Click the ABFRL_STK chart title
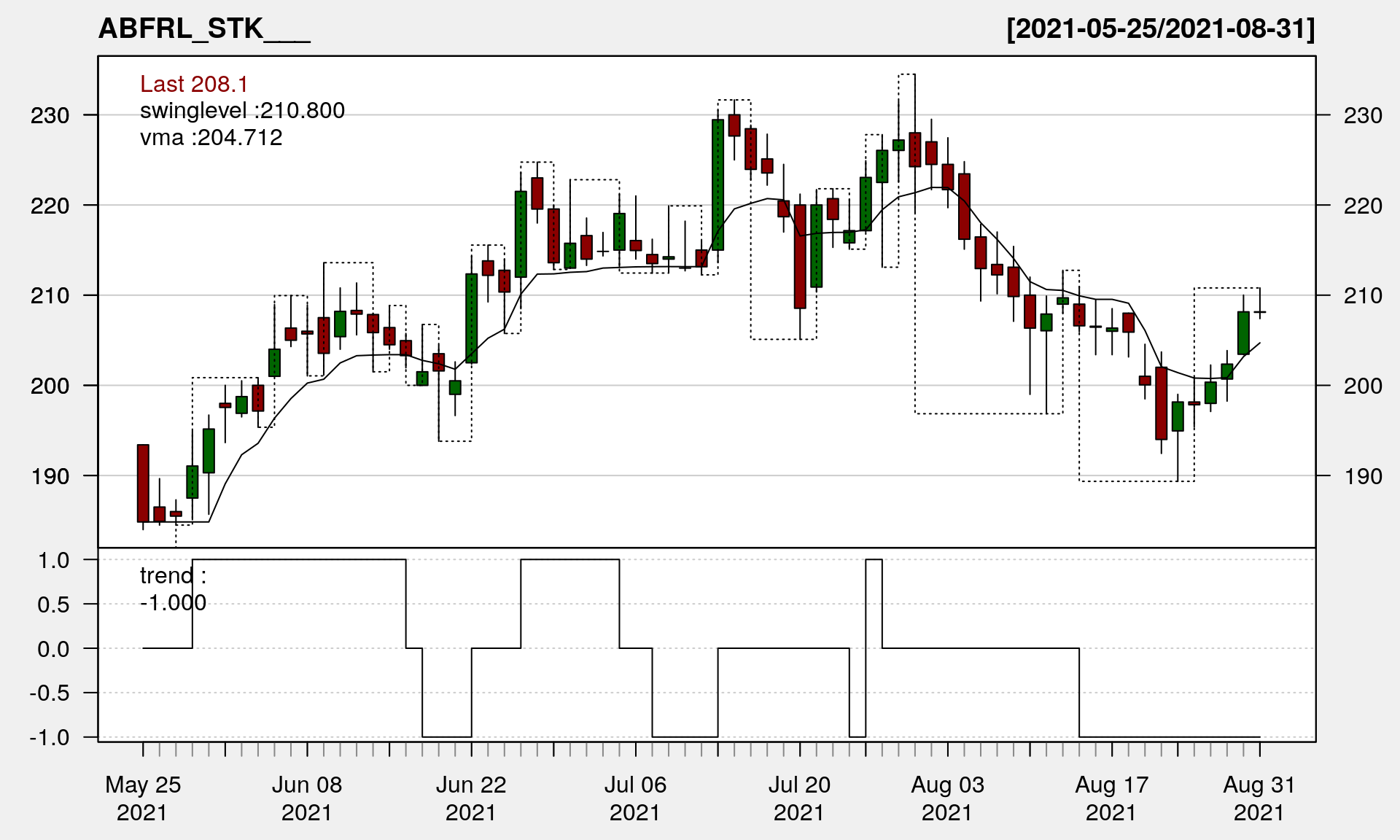This screenshot has width=1400, height=840. pos(204,29)
